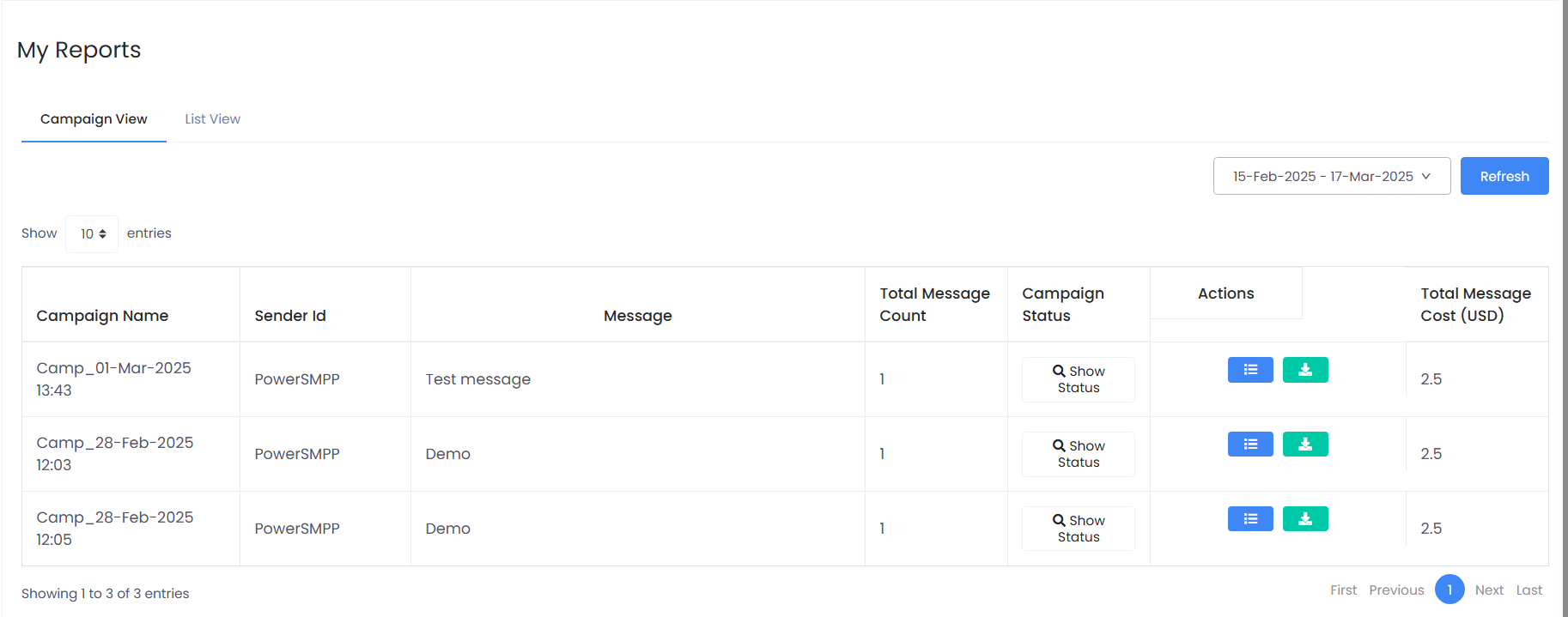Select the Campaign View tab
This screenshot has width=1568, height=617.
(94, 119)
